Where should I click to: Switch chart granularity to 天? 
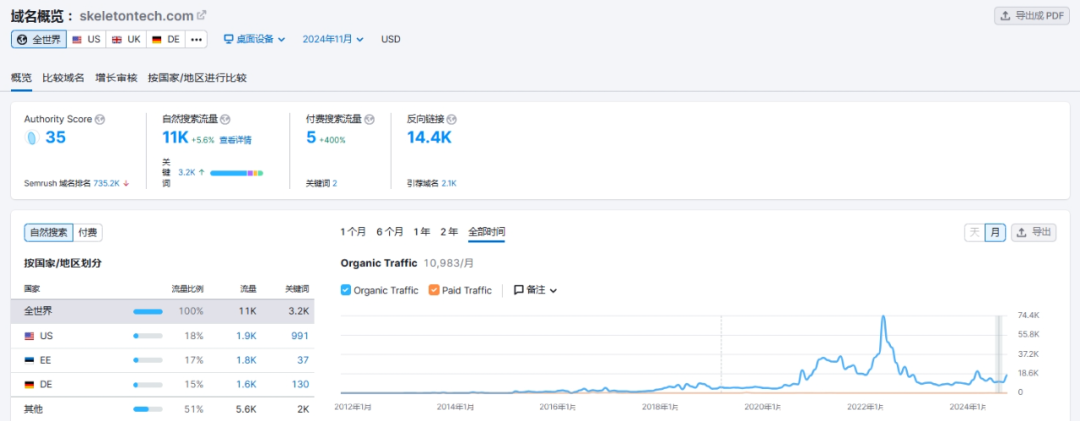point(975,233)
